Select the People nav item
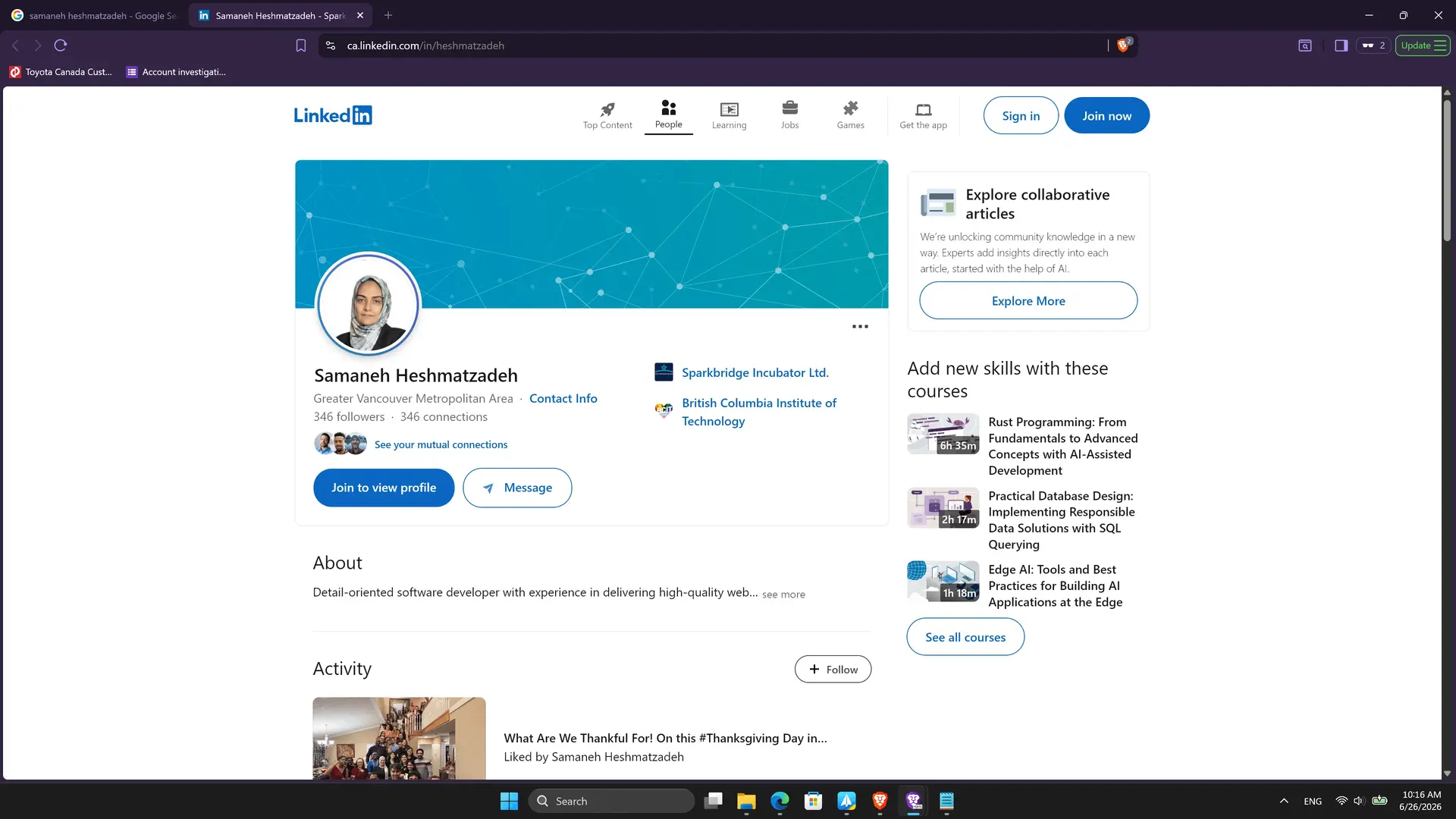Image resolution: width=1456 pixels, height=819 pixels. (668, 115)
